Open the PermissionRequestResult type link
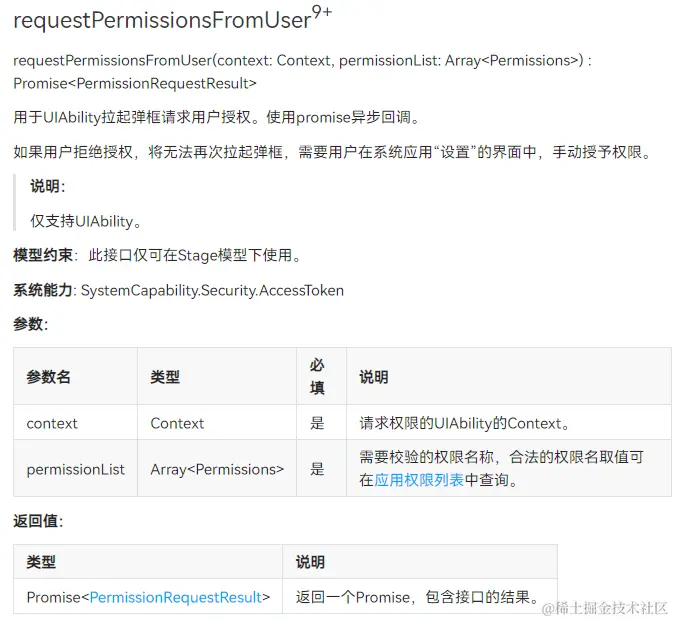Viewport: 673px width, 621px height. pyautogui.click(x=176, y=597)
